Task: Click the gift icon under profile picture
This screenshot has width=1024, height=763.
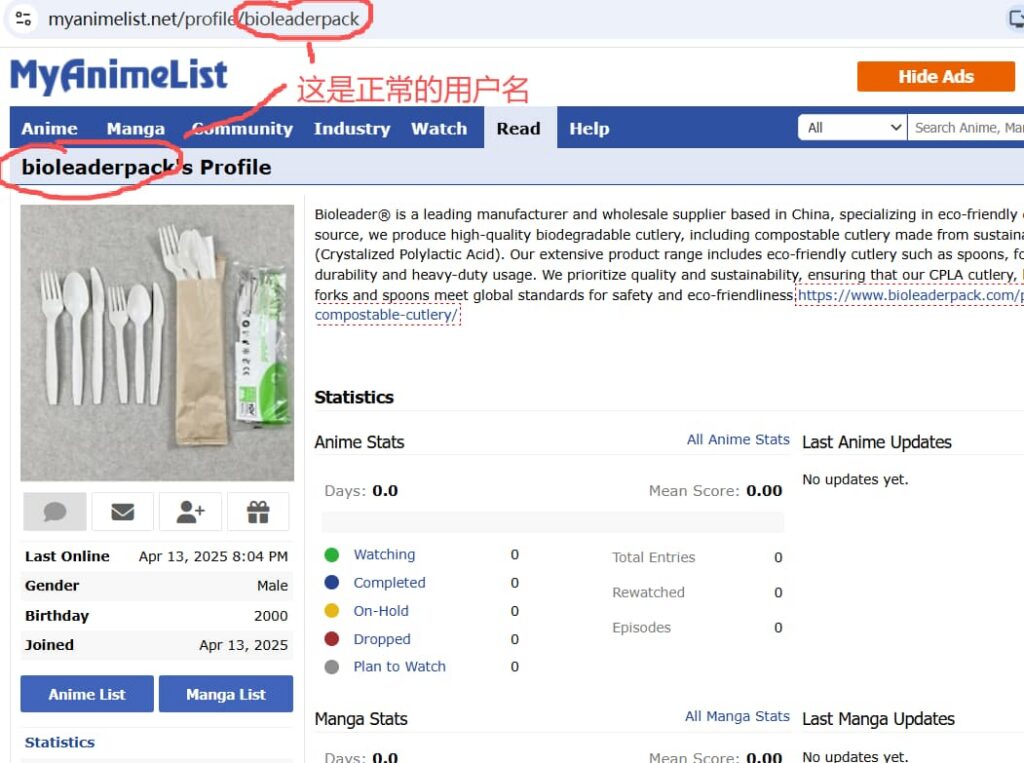Action: 258,511
